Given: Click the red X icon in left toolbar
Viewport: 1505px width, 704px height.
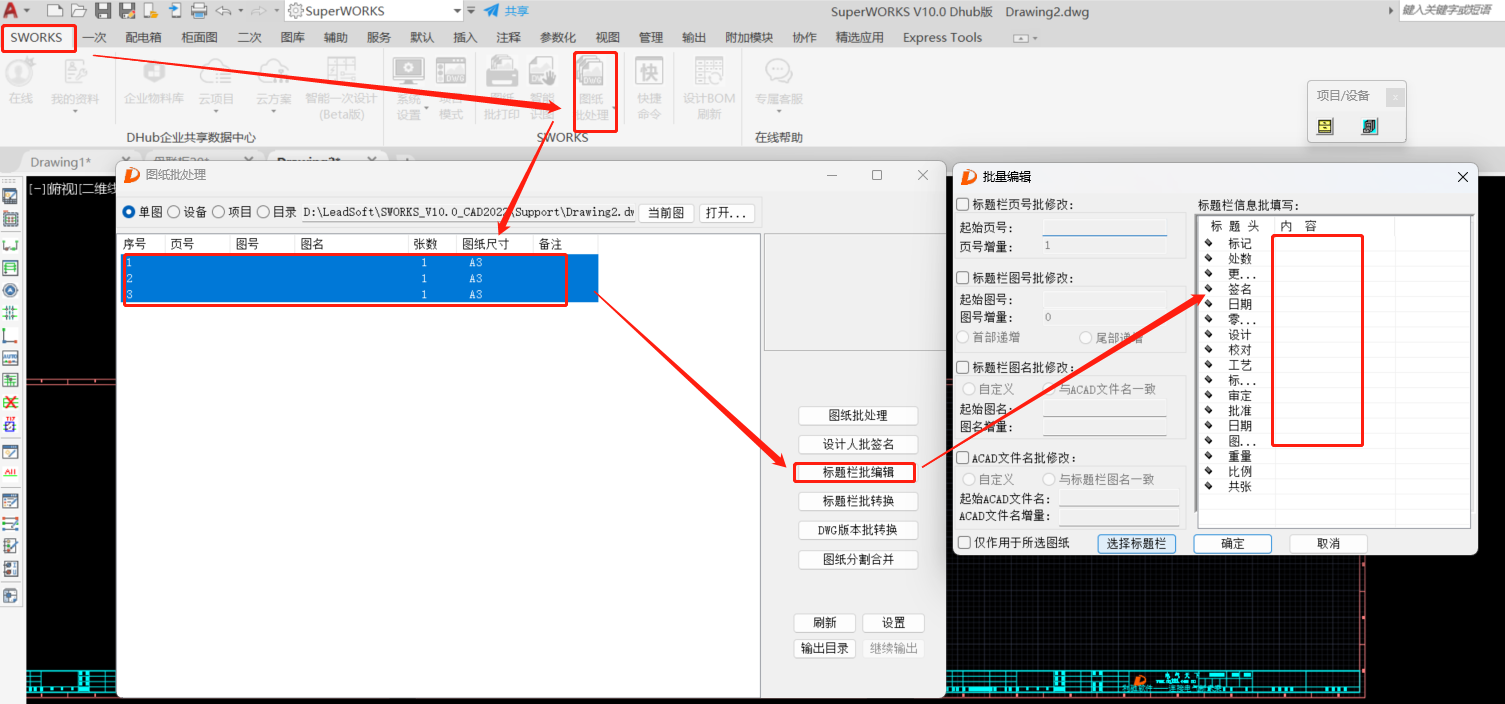Looking at the screenshot, I should (10, 403).
